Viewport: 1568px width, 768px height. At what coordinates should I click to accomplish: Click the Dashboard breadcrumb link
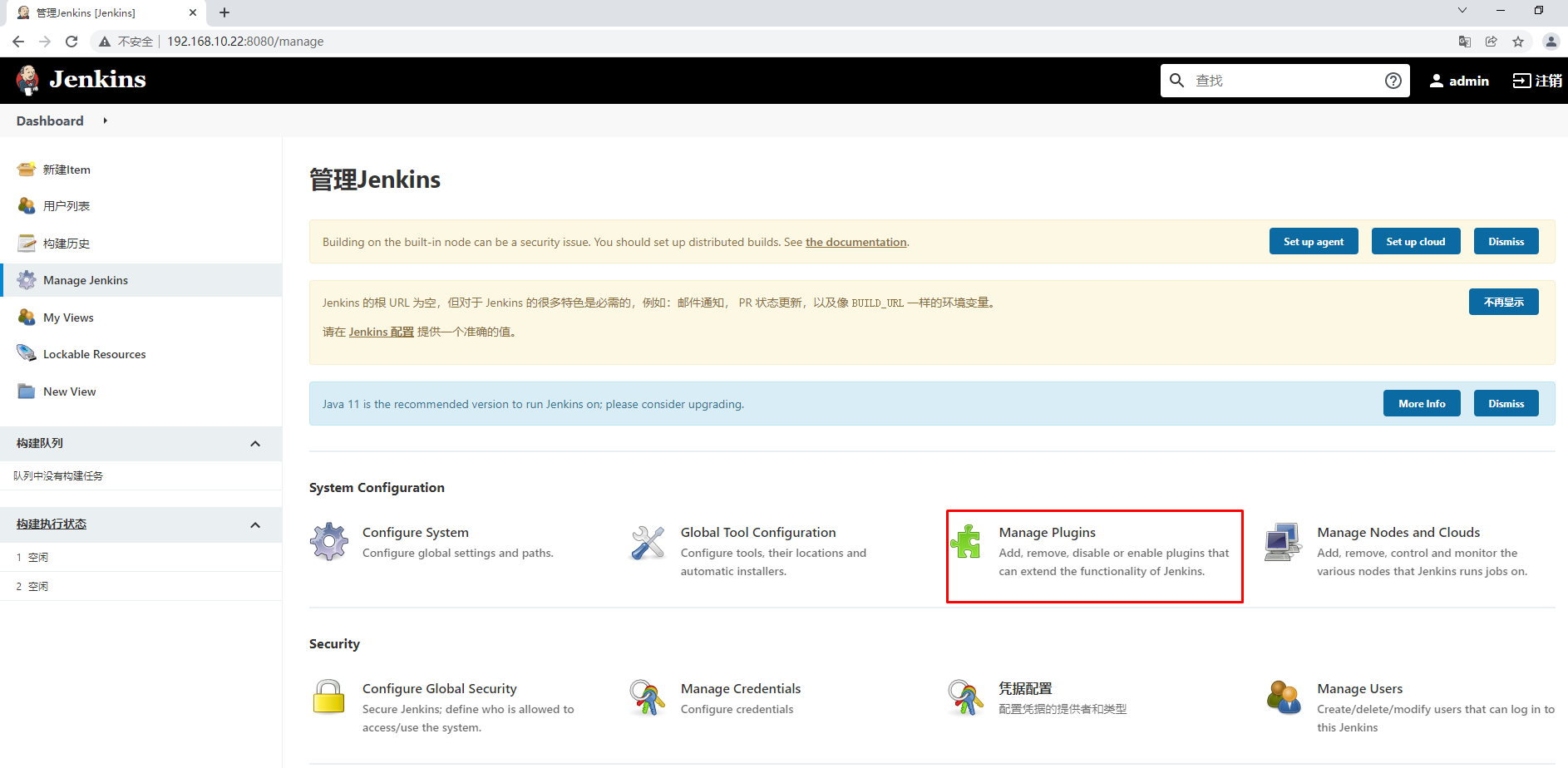[x=50, y=121]
